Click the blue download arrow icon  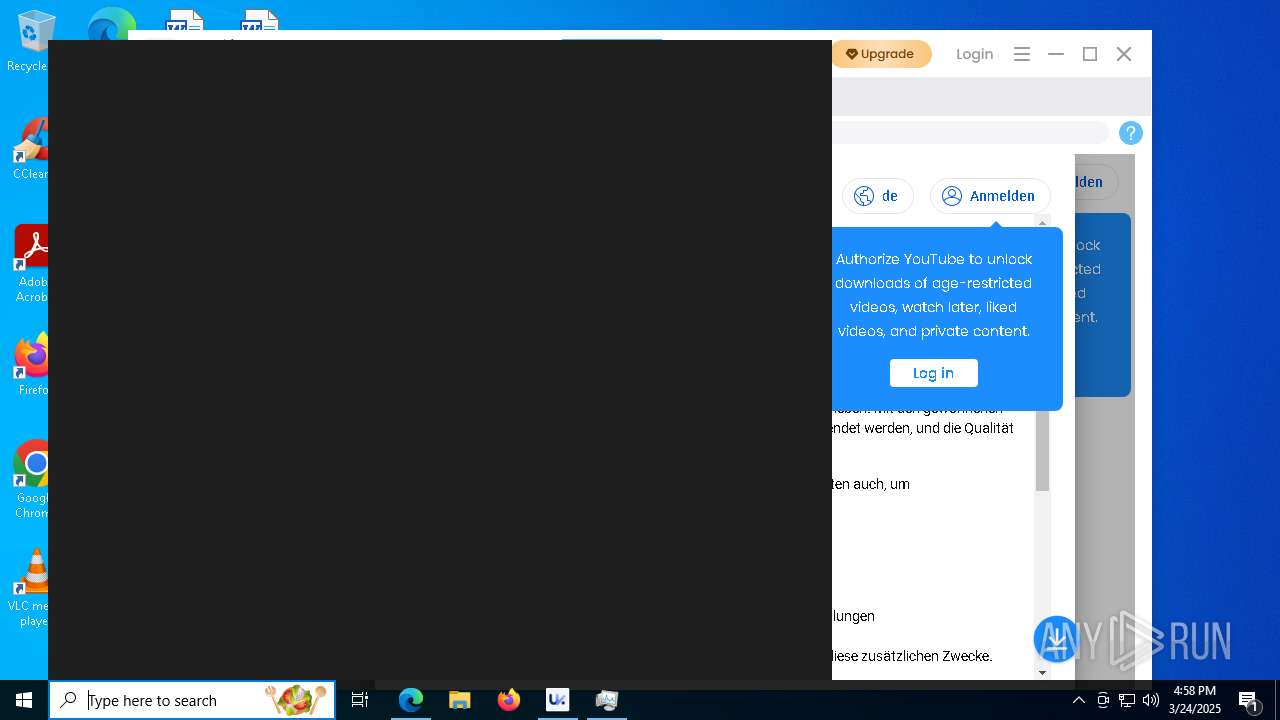[1056, 639]
